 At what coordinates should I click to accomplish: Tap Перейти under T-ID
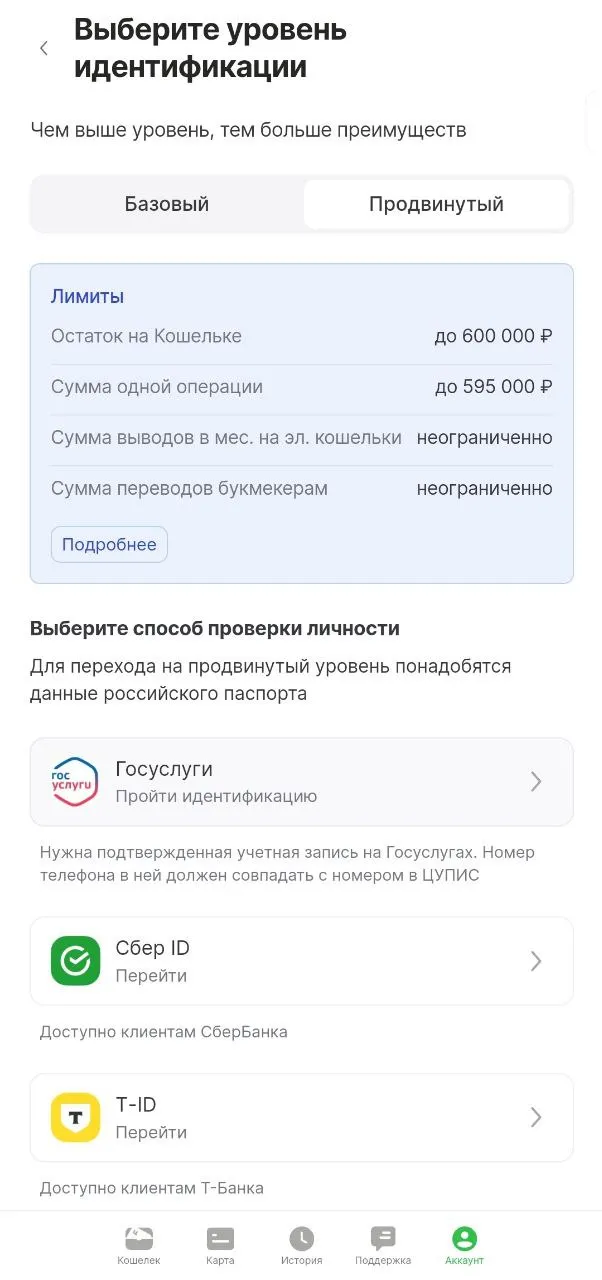click(151, 1132)
